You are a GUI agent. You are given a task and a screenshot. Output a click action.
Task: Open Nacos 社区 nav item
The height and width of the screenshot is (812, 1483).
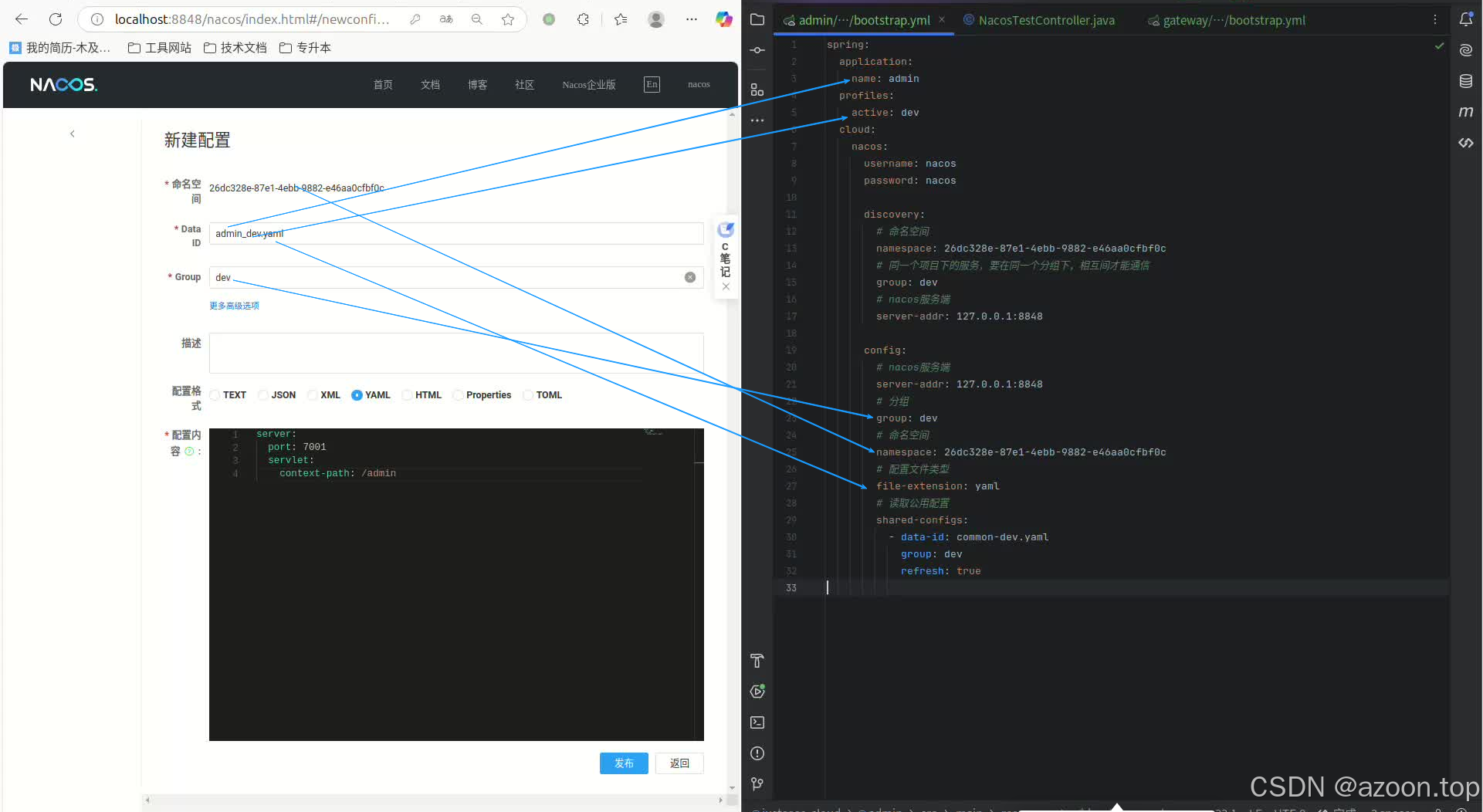tap(524, 85)
